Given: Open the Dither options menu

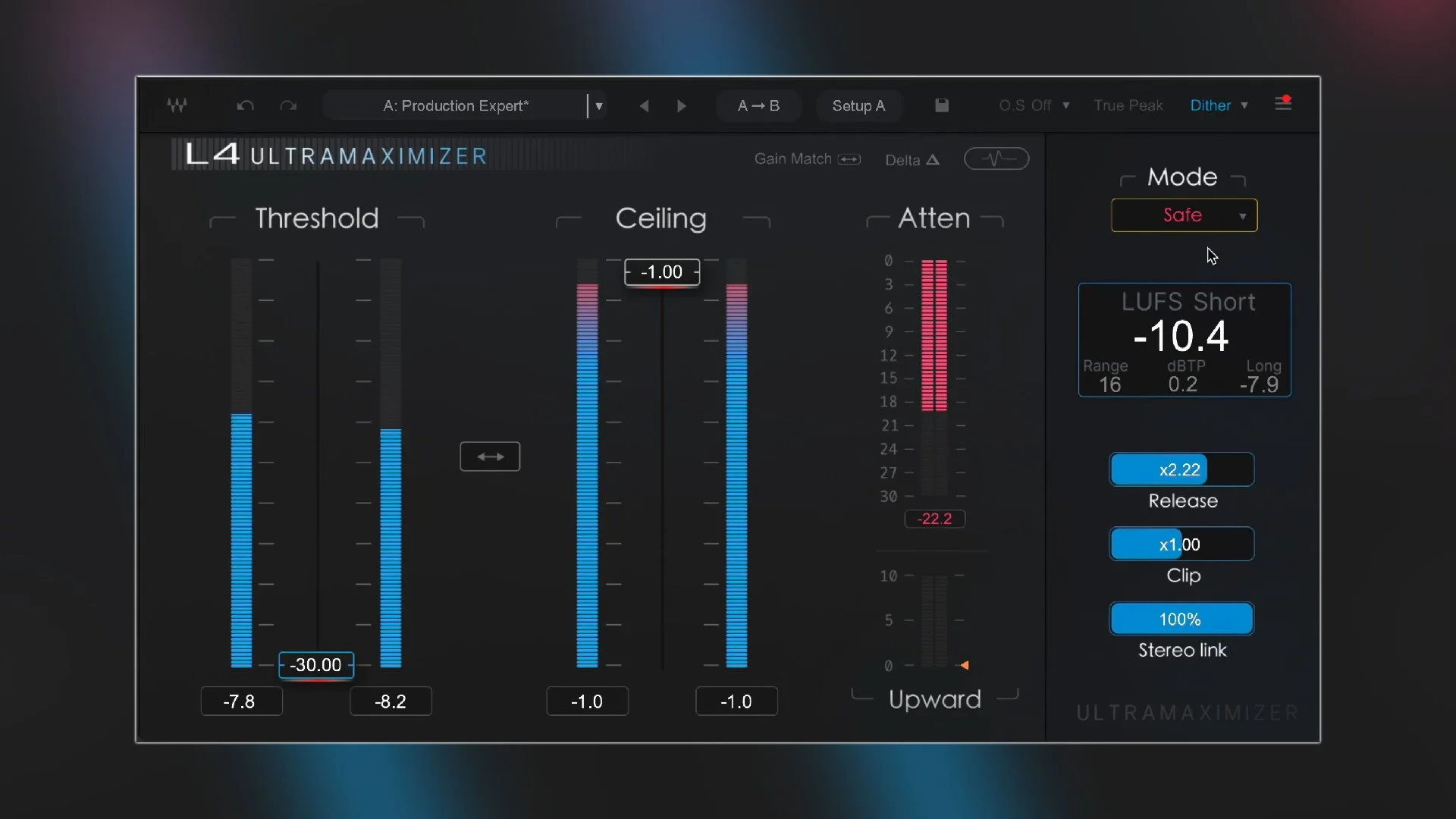Looking at the screenshot, I should coord(1218,105).
